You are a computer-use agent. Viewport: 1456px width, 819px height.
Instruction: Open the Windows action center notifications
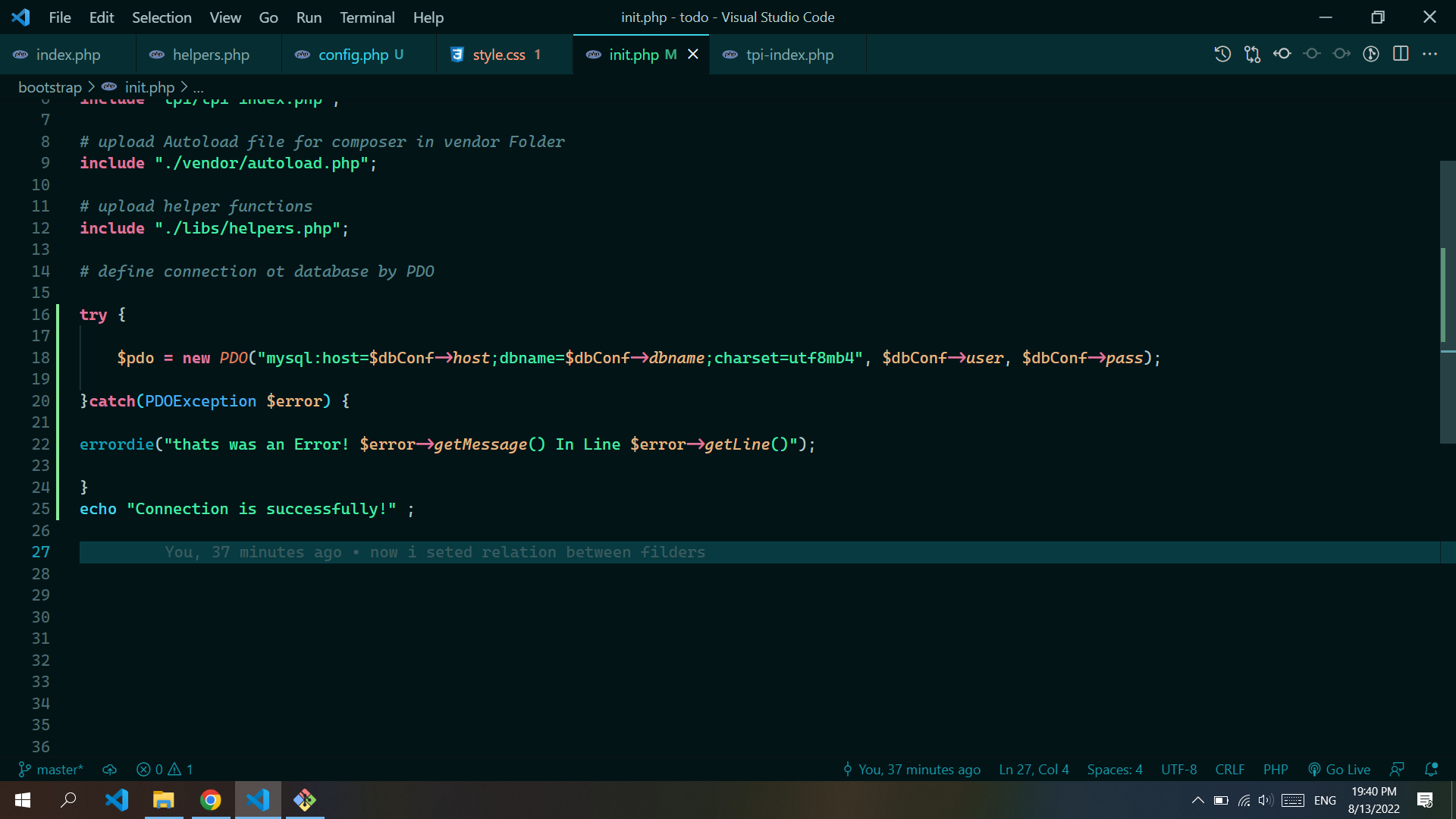1425,800
